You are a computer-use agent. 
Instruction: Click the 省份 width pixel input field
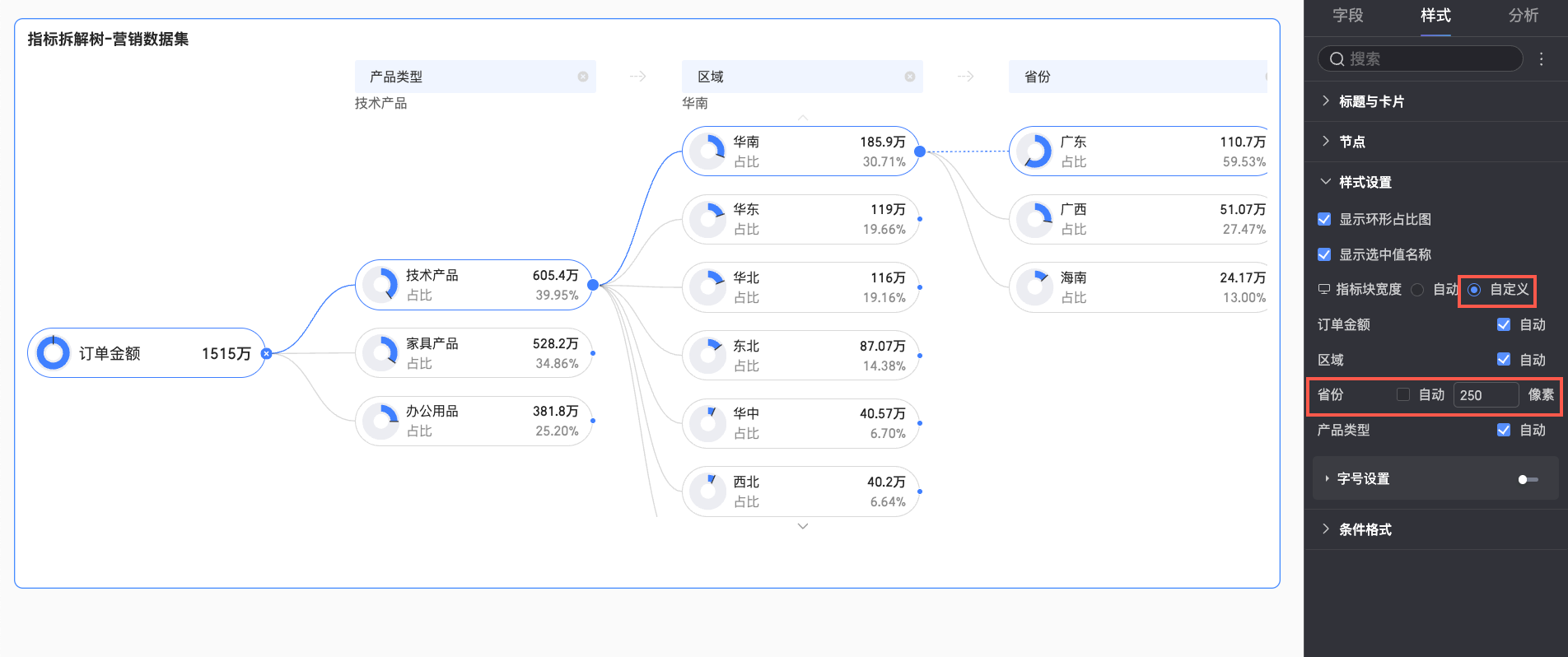pos(1486,395)
